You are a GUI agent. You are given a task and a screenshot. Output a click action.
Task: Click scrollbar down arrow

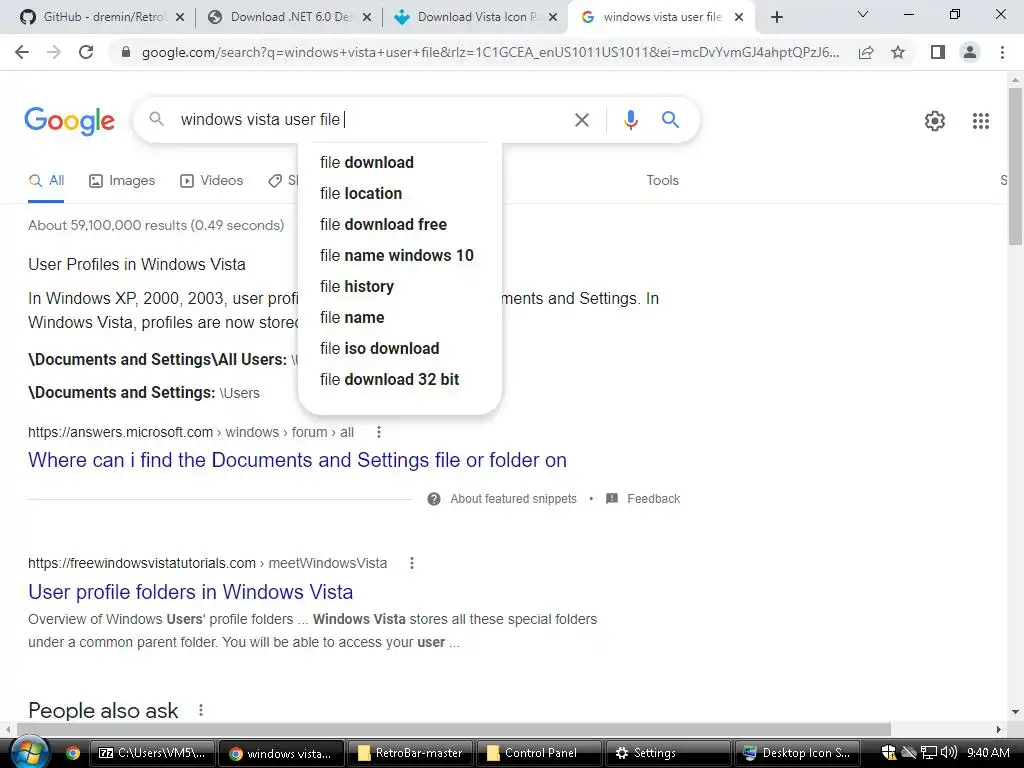(x=1015, y=712)
